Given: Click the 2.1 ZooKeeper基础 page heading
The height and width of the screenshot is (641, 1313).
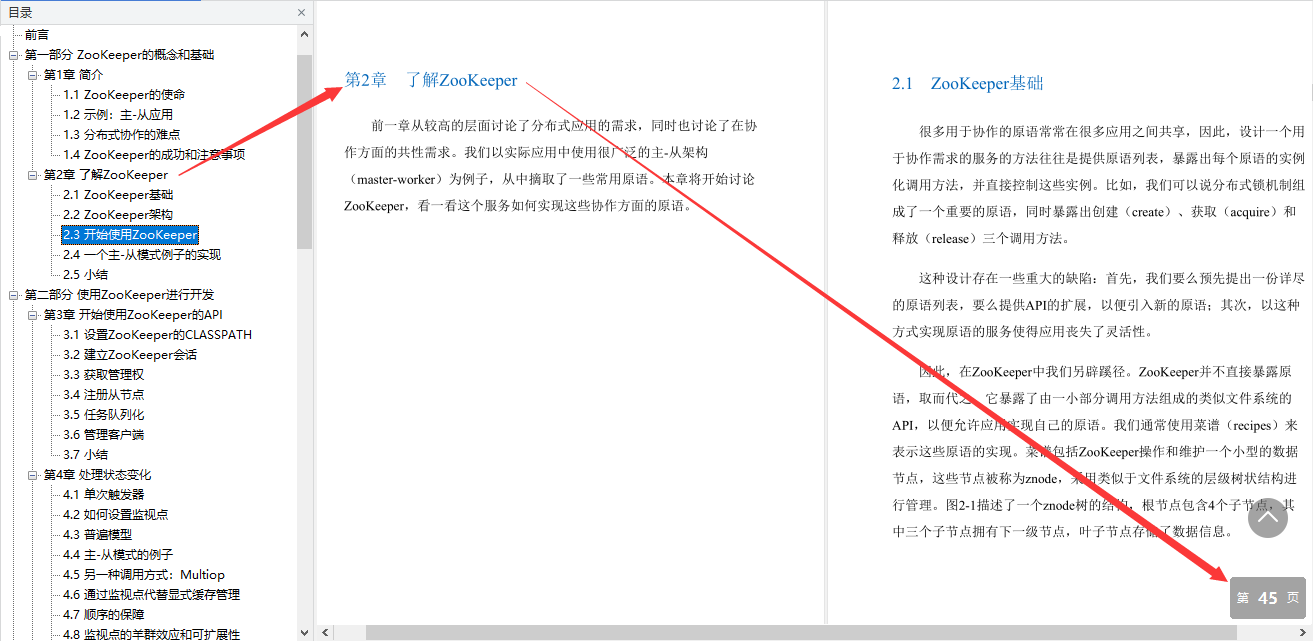Looking at the screenshot, I should point(967,83).
